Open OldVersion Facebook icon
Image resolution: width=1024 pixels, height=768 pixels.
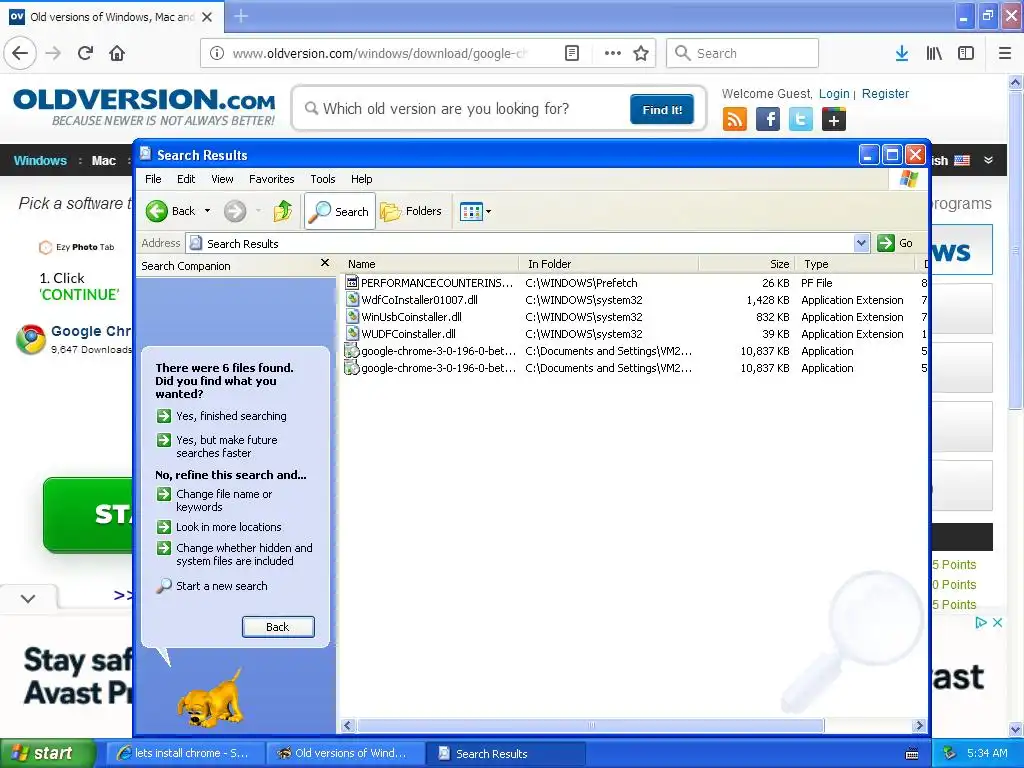pyautogui.click(x=768, y=120)
